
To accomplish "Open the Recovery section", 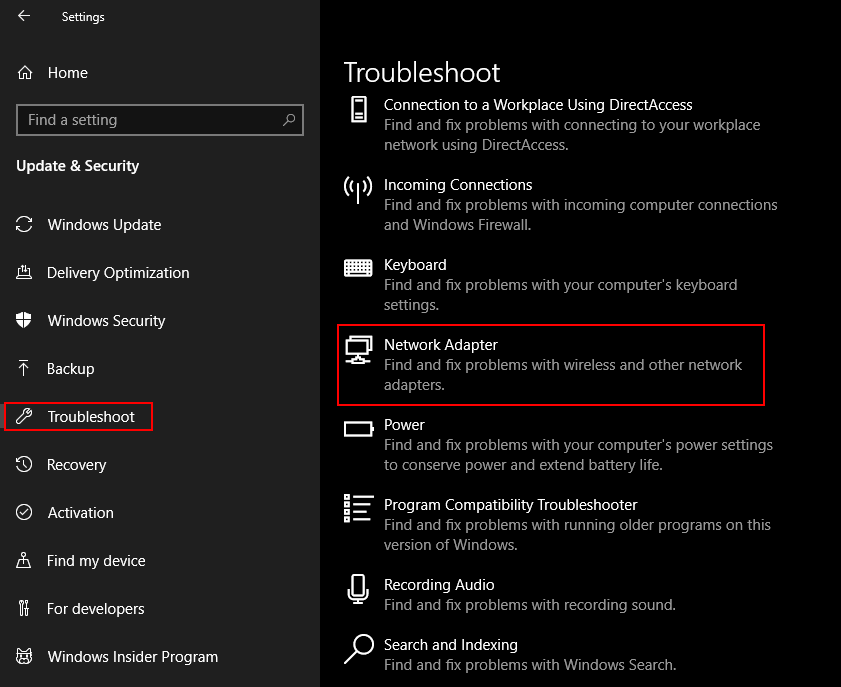I will click(x=76, y=464).
